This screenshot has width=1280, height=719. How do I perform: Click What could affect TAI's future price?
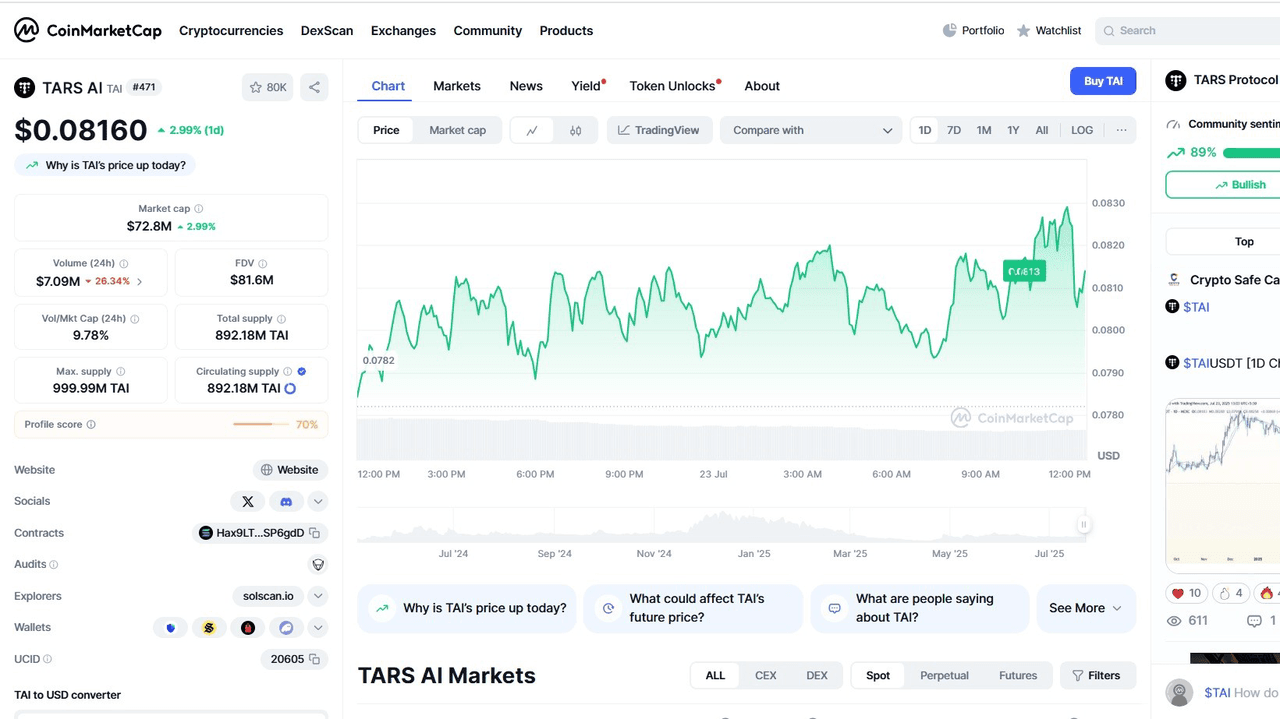(694, 608)
